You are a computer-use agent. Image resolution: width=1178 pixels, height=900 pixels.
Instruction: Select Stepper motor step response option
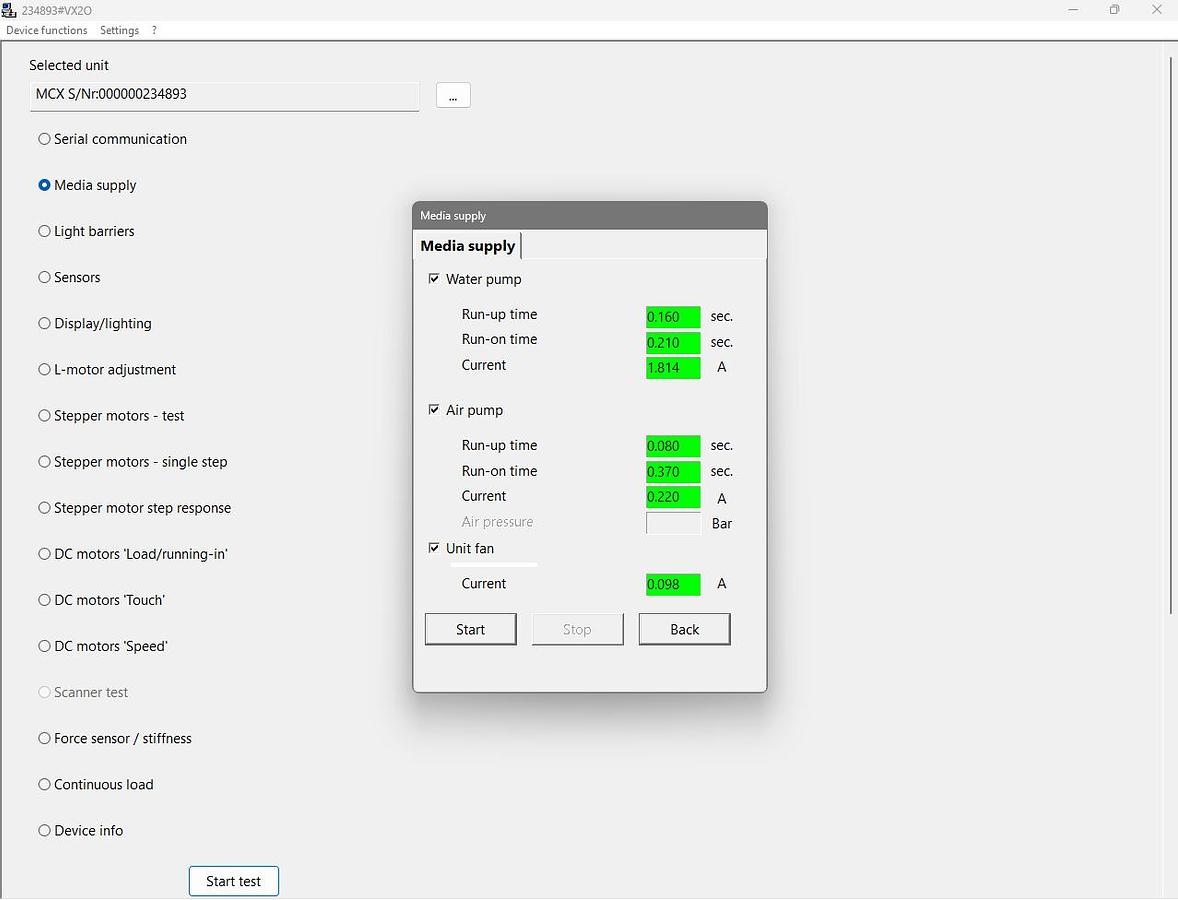44,508
